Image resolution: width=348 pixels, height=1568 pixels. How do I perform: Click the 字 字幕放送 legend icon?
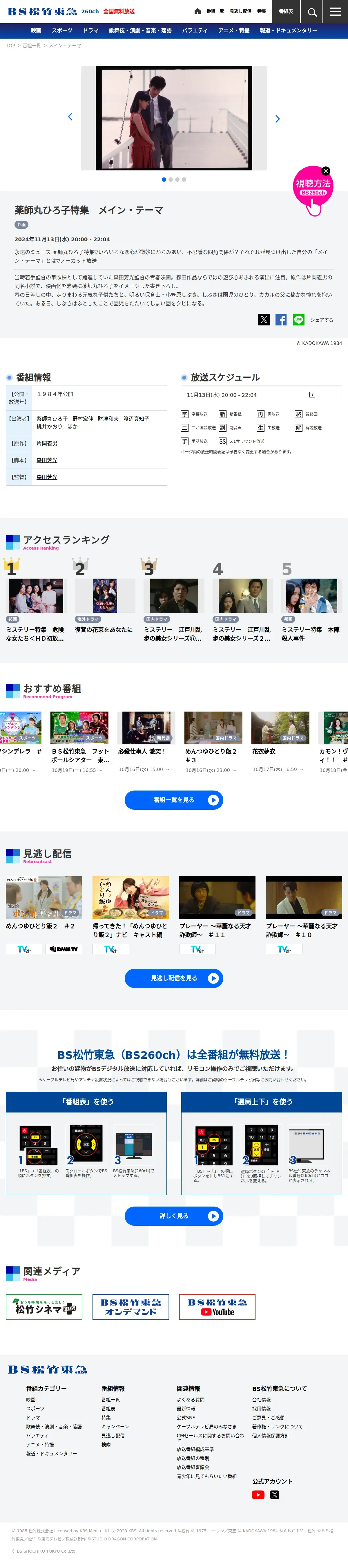tap(184, 414)
